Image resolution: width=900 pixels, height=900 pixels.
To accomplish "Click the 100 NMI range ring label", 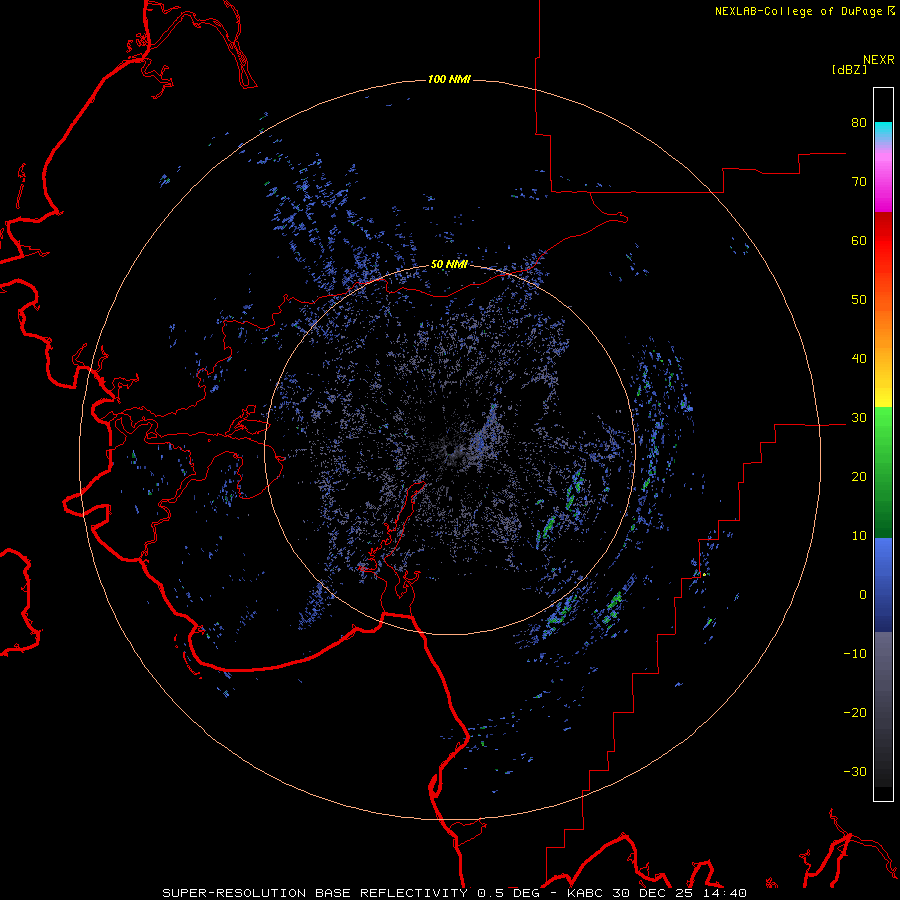I will [449, 79].
